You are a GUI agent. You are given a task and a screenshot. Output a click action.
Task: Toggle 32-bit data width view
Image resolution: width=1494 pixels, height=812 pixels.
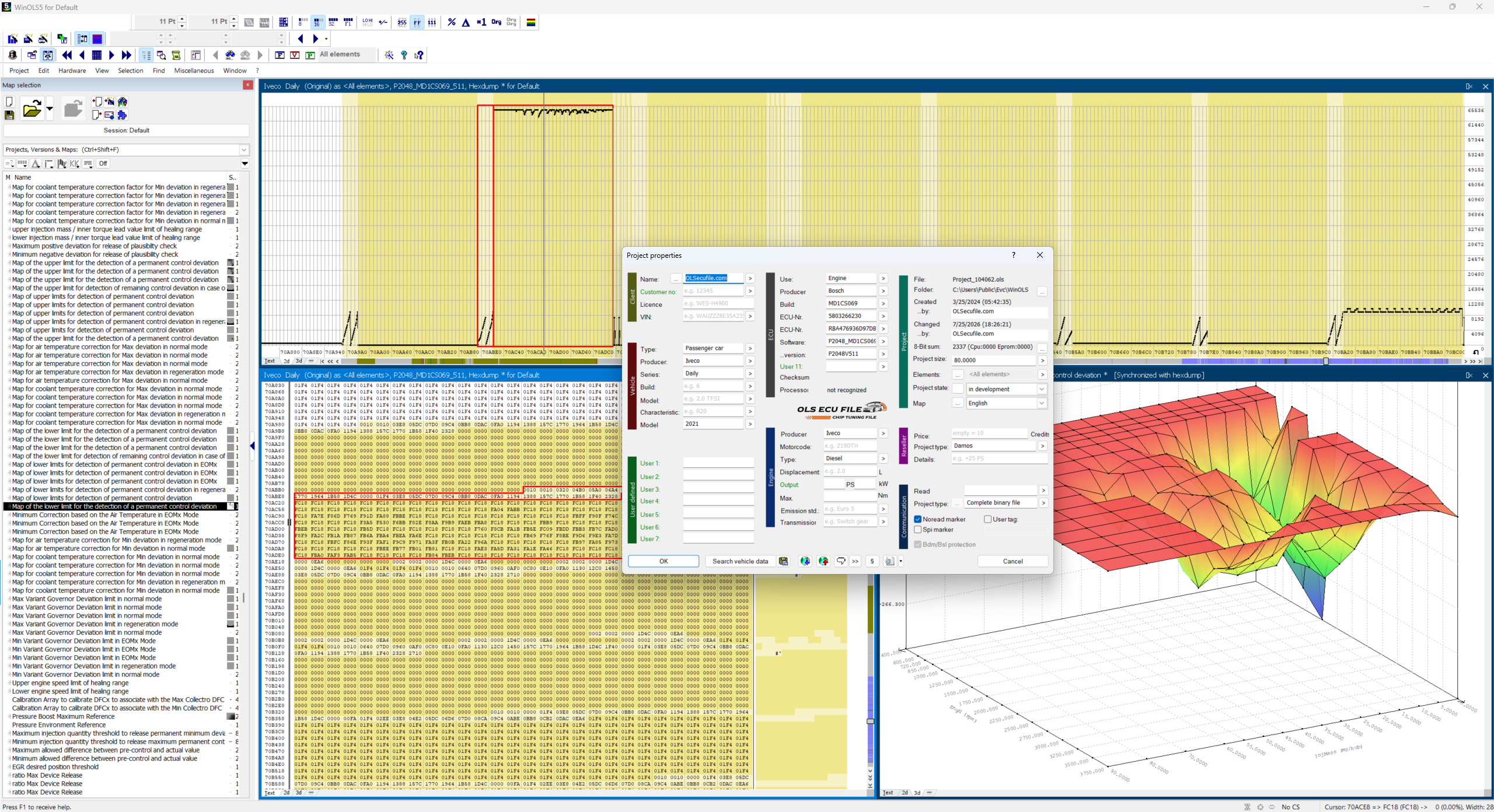click(x=333, y=22)
